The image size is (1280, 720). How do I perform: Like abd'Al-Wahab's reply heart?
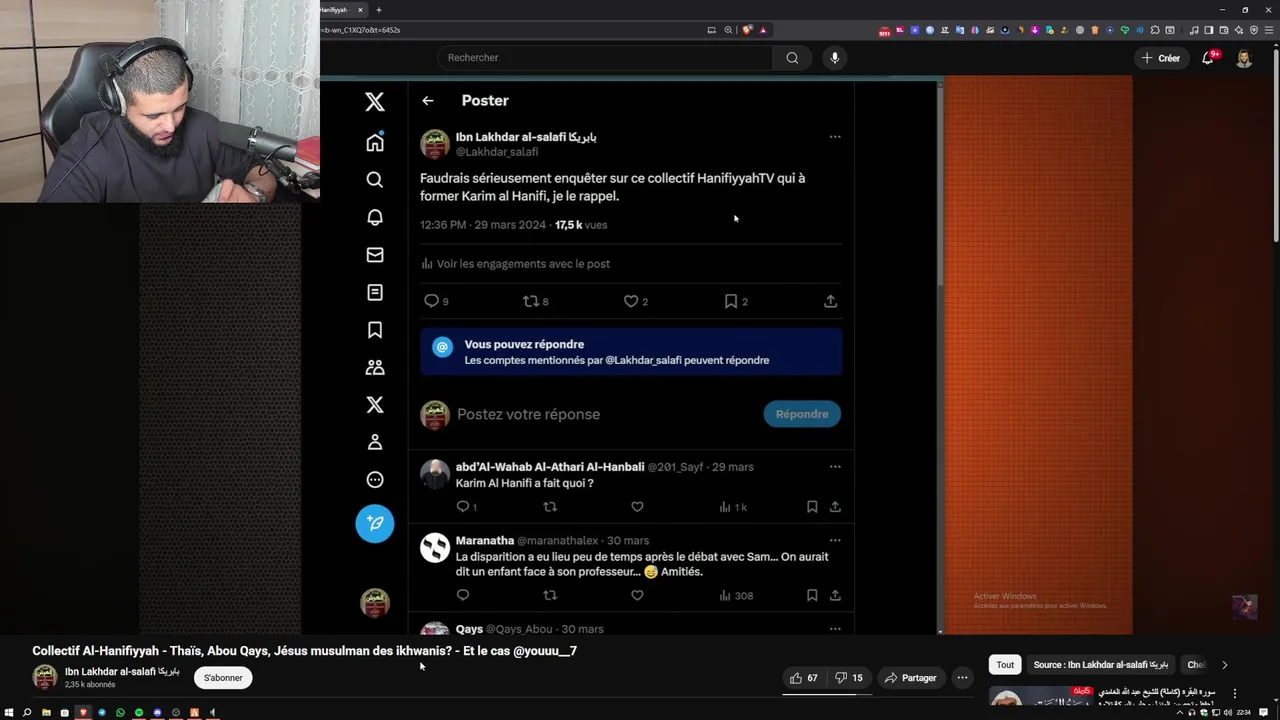637,507
